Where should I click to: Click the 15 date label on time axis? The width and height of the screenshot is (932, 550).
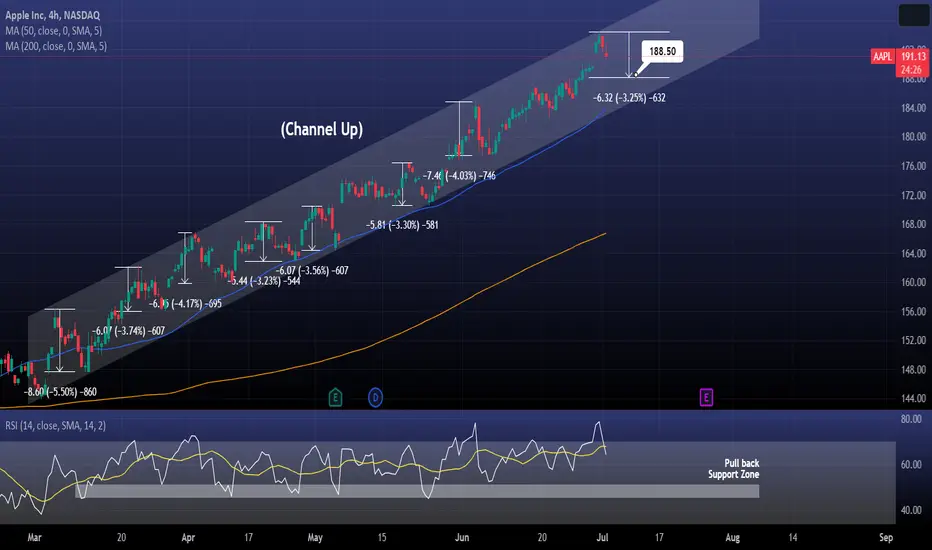[x=382, y=538]
